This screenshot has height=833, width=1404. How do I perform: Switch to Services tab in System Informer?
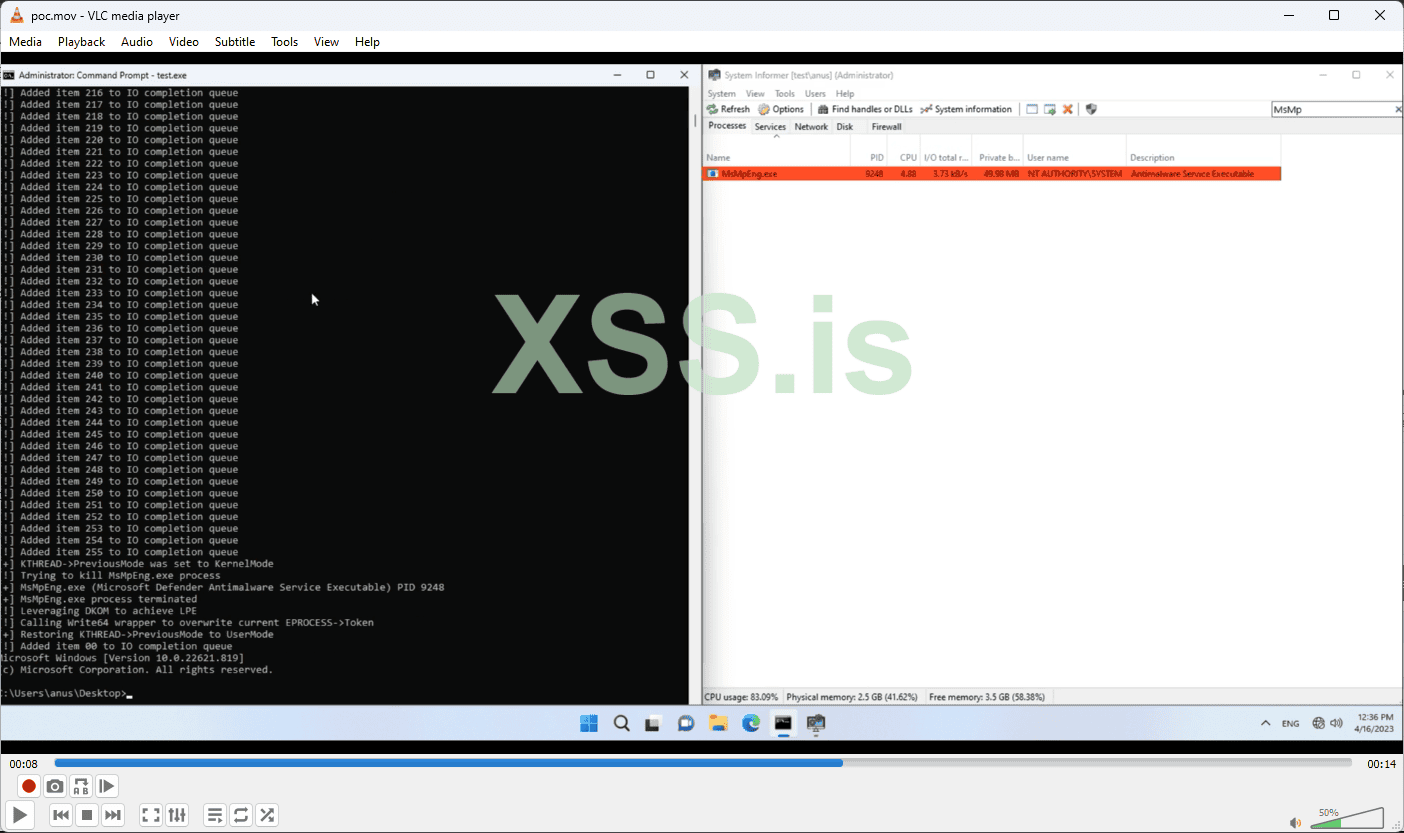pyautogui.click(x=770, y=127)
